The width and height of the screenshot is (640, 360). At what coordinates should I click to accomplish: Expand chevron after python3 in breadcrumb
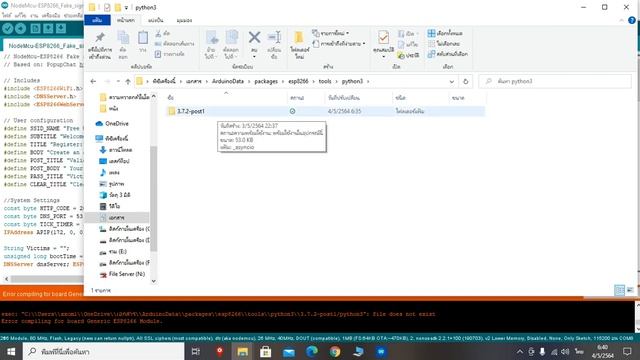click(x=368, y=82)
